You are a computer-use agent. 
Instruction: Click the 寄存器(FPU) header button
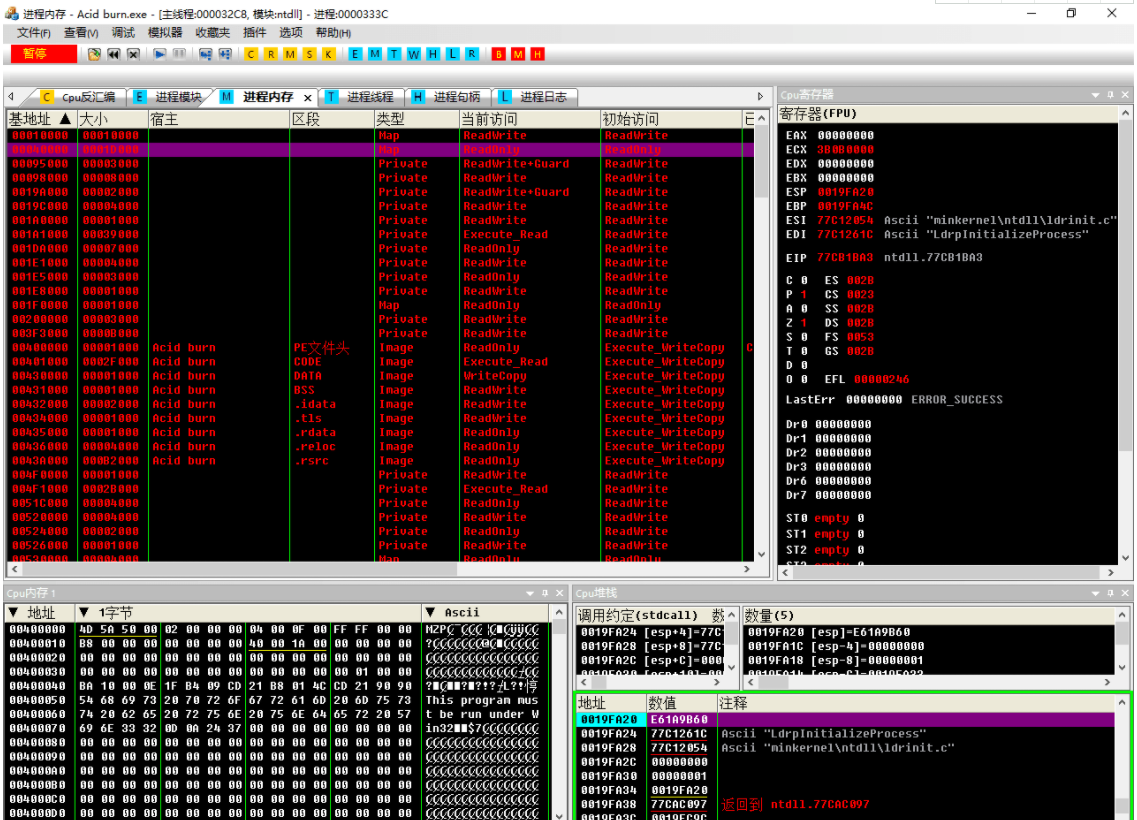(818, 114)
